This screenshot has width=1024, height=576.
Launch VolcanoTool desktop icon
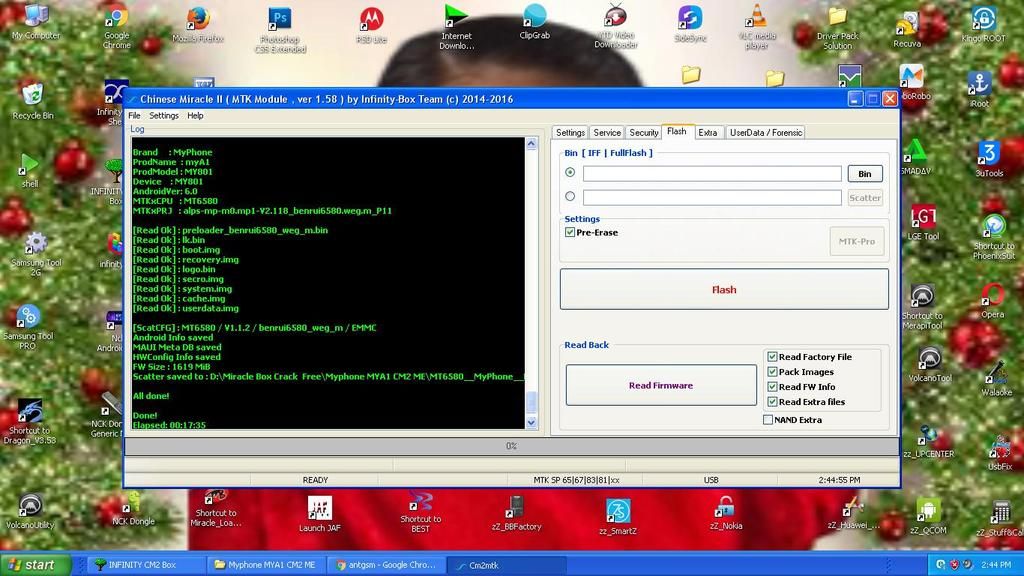930,365
